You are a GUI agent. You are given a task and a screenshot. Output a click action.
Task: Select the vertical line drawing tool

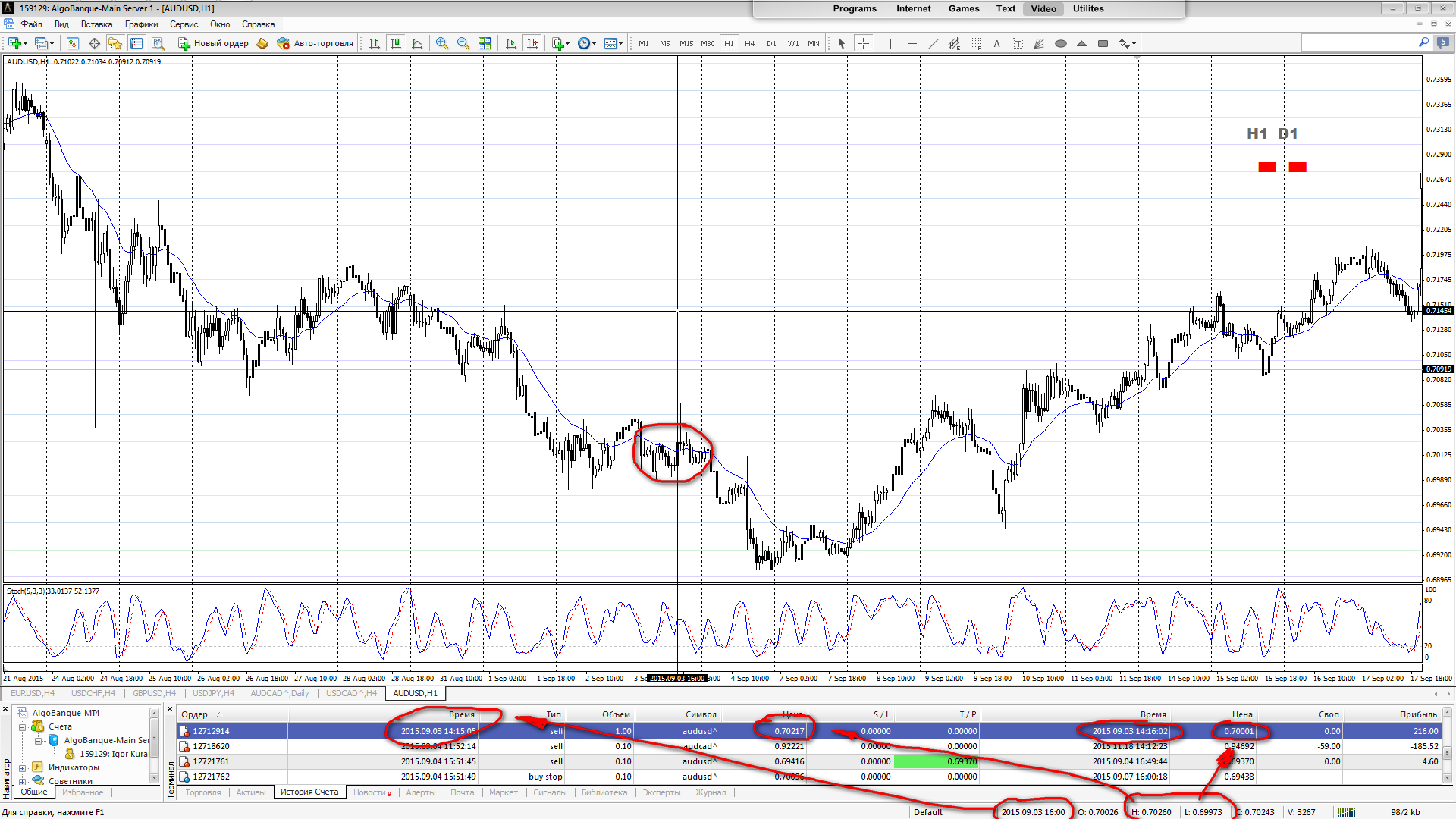(890, 43)
